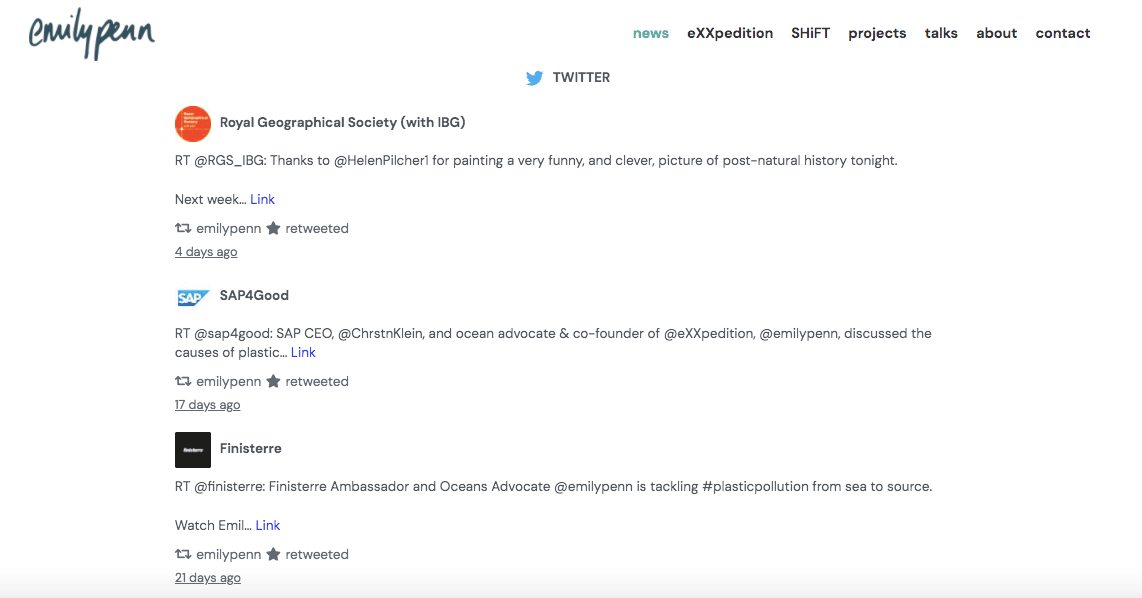Click the retweet icon on the RGS tweet
Image resolution: width=1142 pixels, height=598 pixels.
pyautogui.click(x=183, y=228)
